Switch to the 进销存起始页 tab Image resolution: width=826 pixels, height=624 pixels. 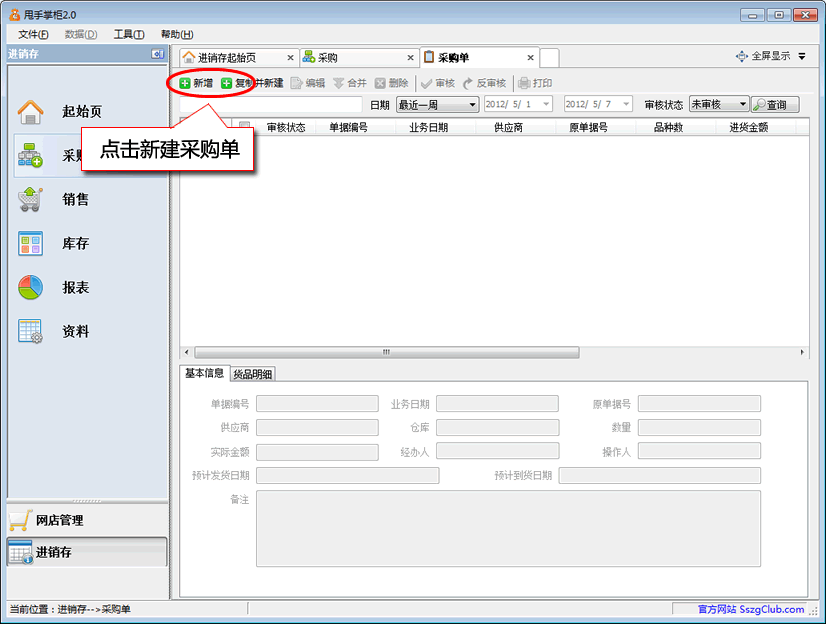tap(239, 57)
